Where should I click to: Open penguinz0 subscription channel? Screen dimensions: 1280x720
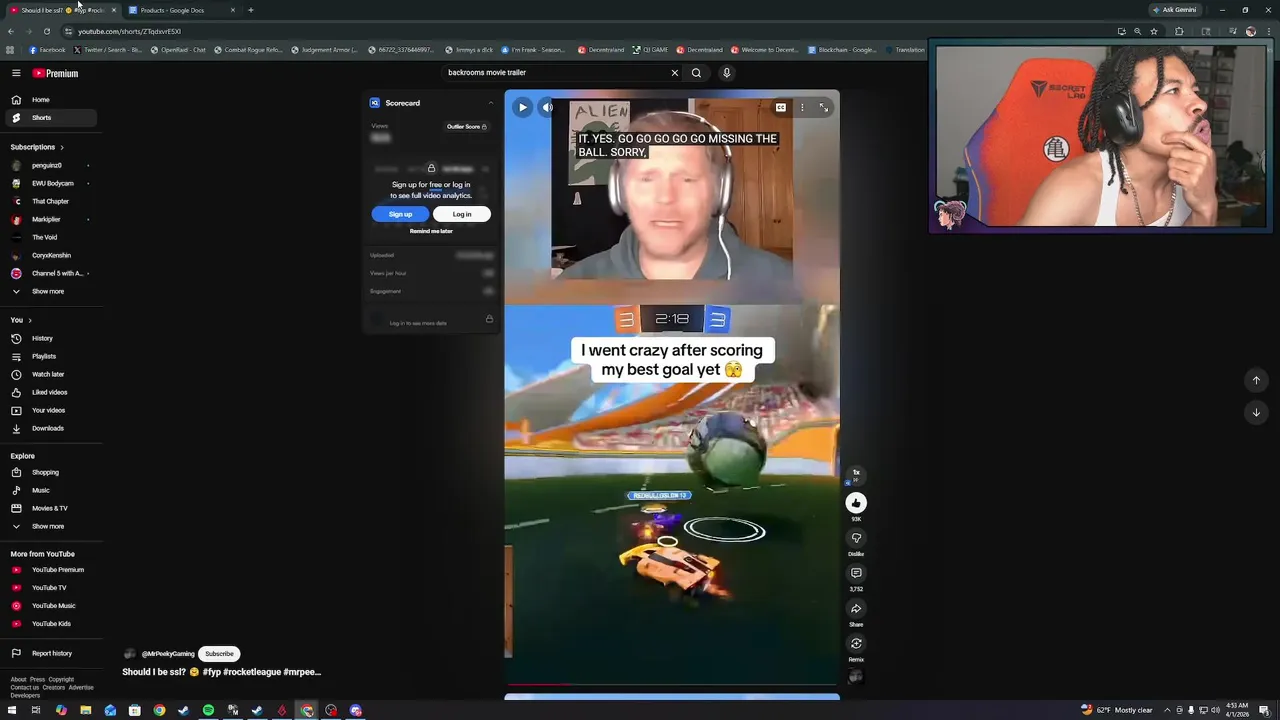click(x=49, y=165)
